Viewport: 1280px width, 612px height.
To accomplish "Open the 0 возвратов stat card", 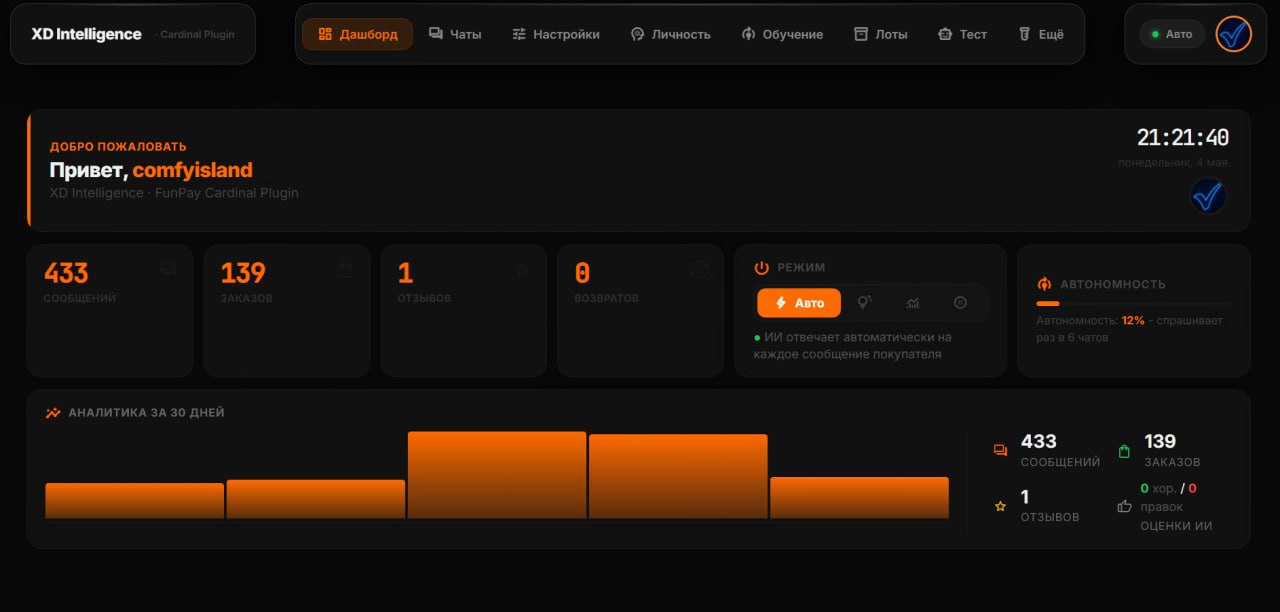I will point(640,311).
